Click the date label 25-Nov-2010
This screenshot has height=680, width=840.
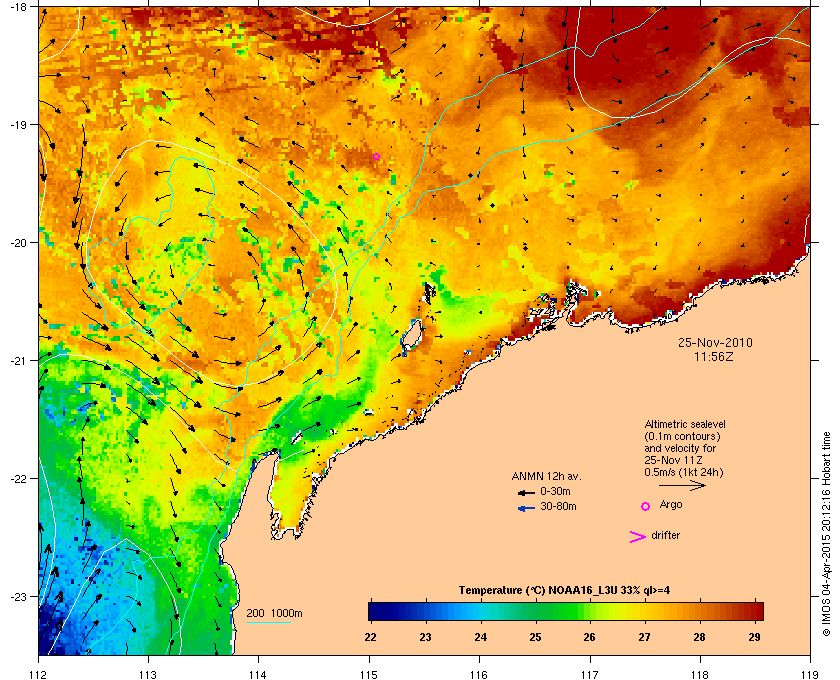[x=715, y=342]
